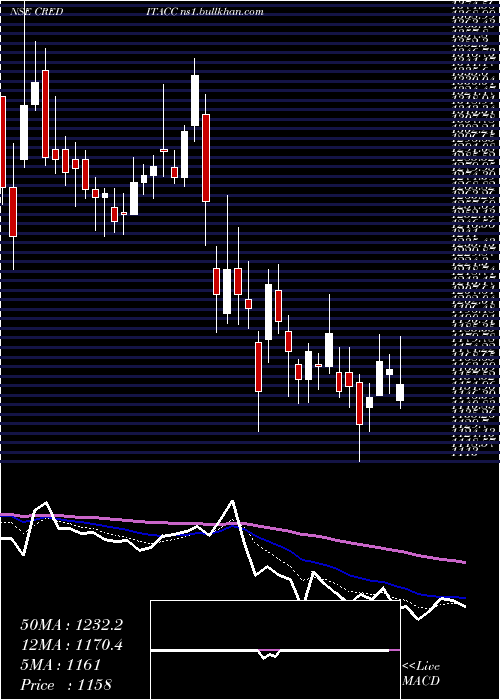Click the Price : 1158 label
This screenshot has height=700, width=500.
66,685
